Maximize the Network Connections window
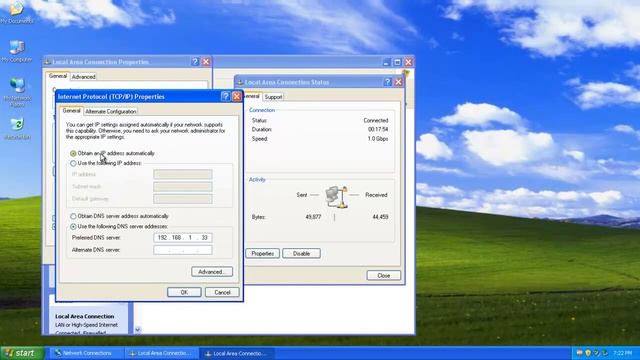640x360 pixels. 398,62
